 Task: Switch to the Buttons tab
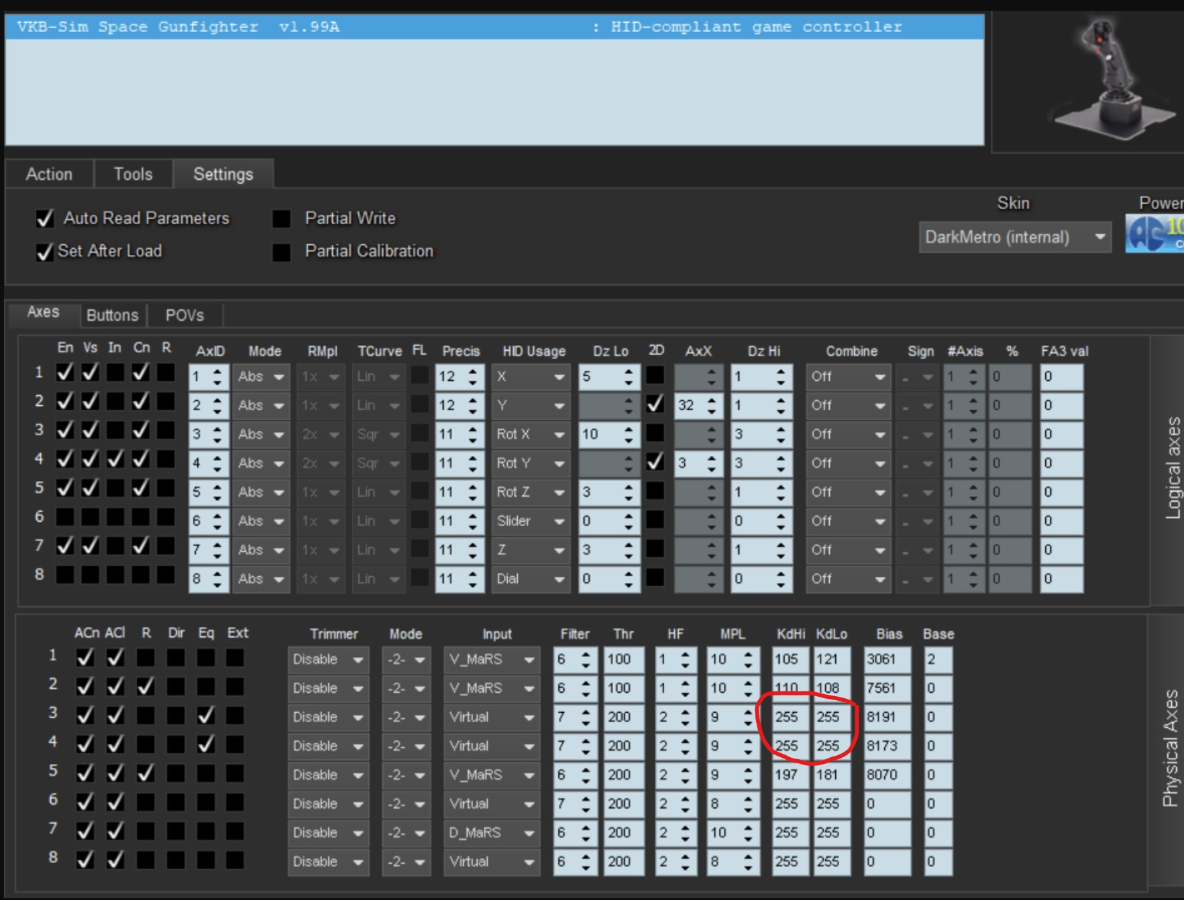(x=112, y=315)
